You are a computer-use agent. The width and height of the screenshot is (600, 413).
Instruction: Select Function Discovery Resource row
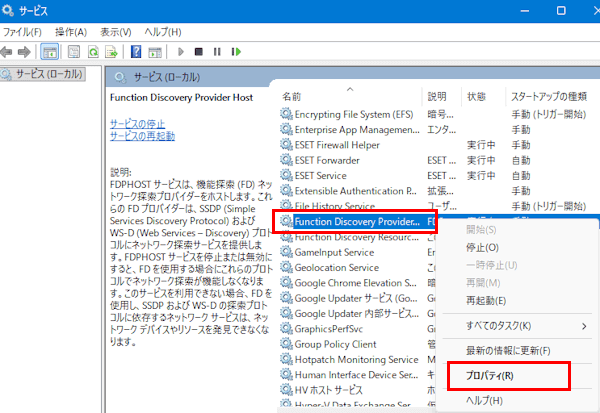pos(356,237)
